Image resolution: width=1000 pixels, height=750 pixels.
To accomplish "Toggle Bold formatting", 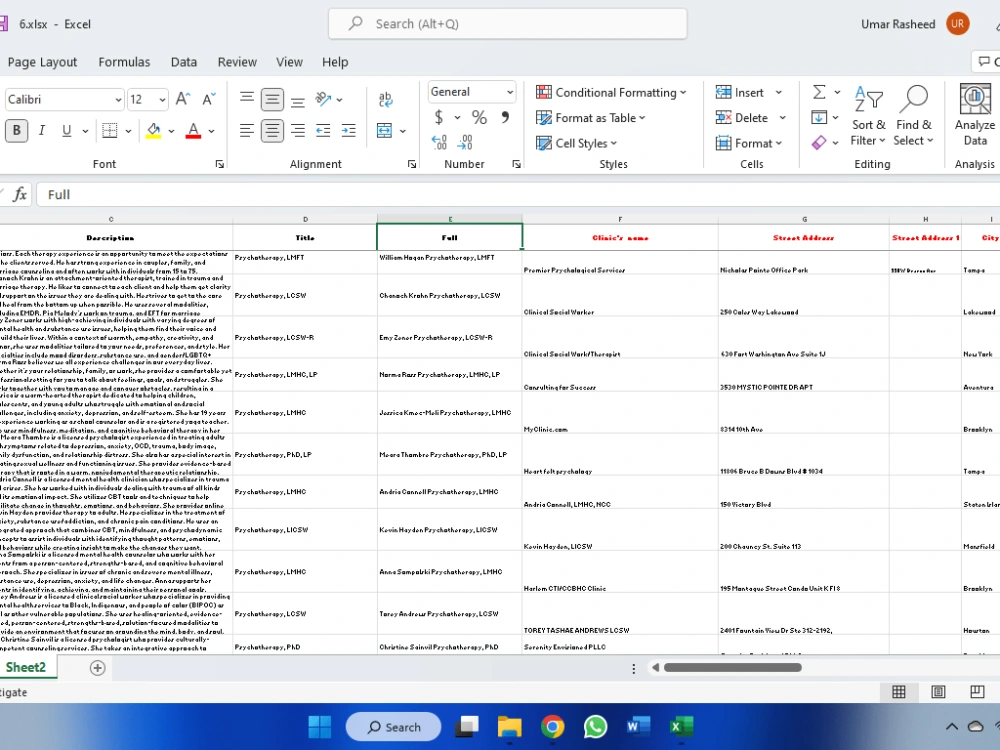I will [17, 131].
